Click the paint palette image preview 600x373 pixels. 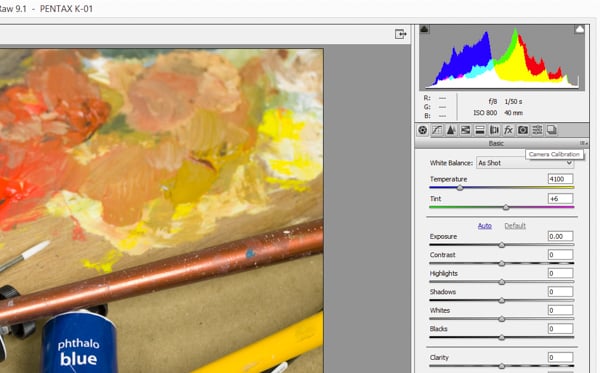click(161, 210)
